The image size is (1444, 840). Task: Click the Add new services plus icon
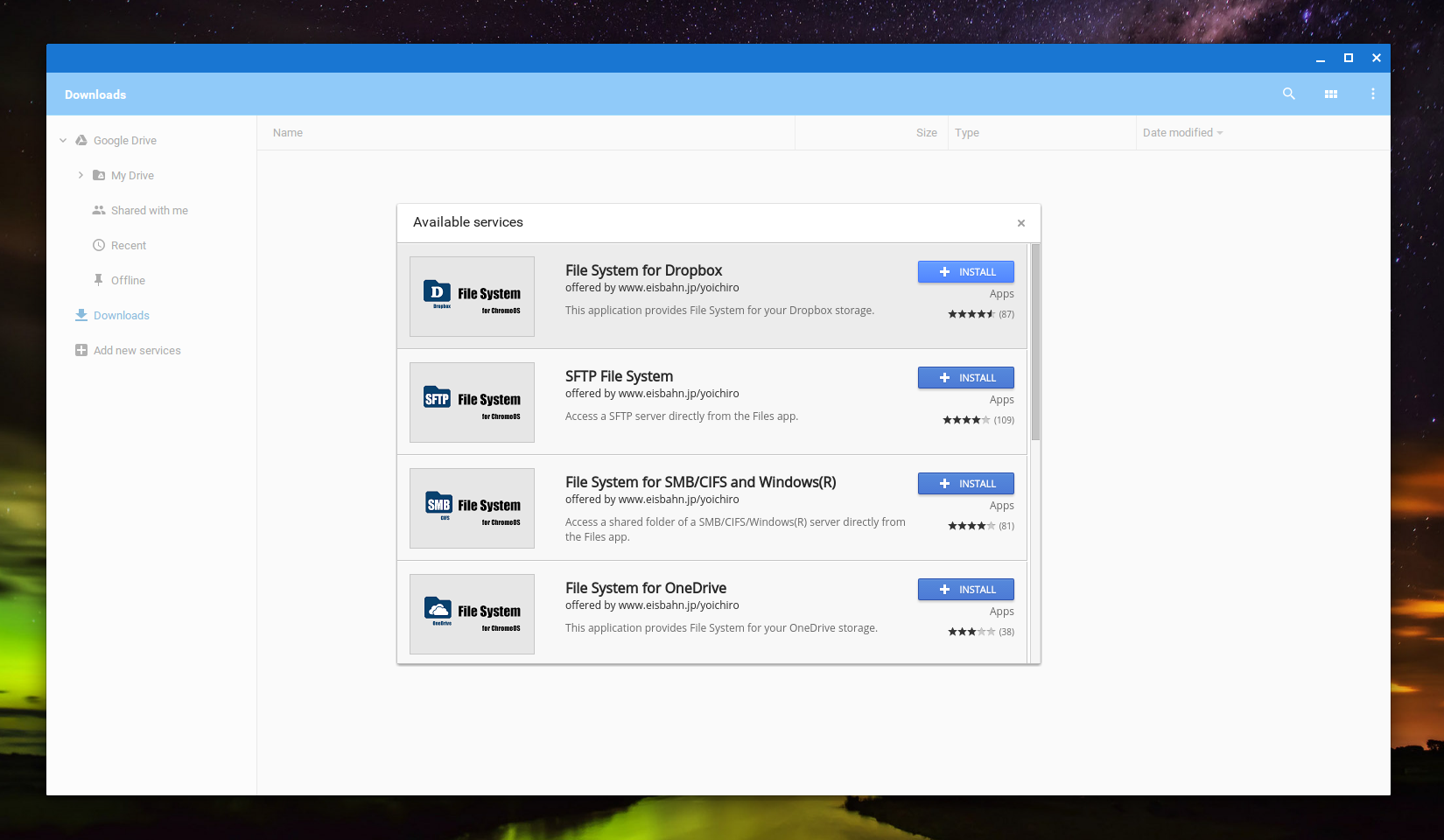tap(81, 350)
